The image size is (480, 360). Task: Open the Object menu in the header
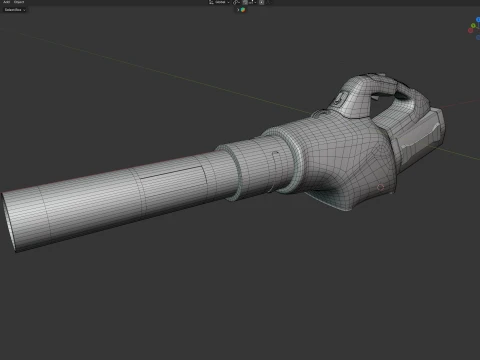(x=19, y=2)
